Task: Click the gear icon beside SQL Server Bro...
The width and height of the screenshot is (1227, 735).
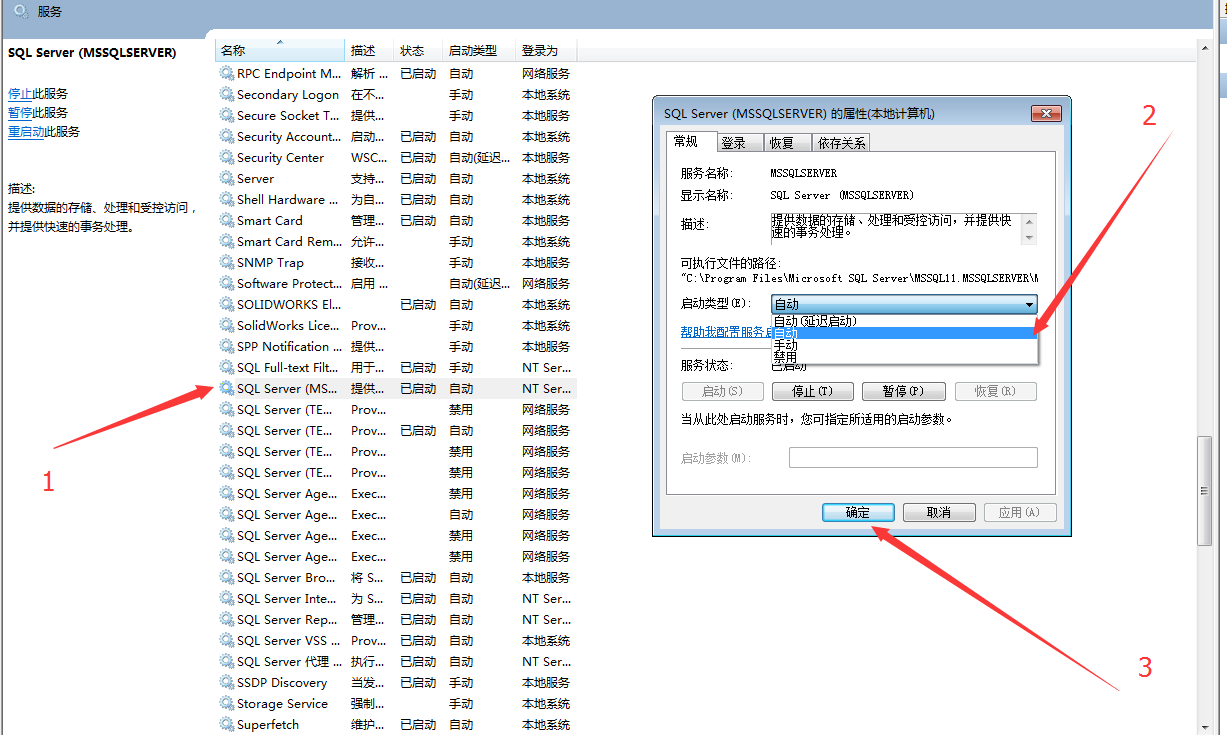Action: pos(227,578)
